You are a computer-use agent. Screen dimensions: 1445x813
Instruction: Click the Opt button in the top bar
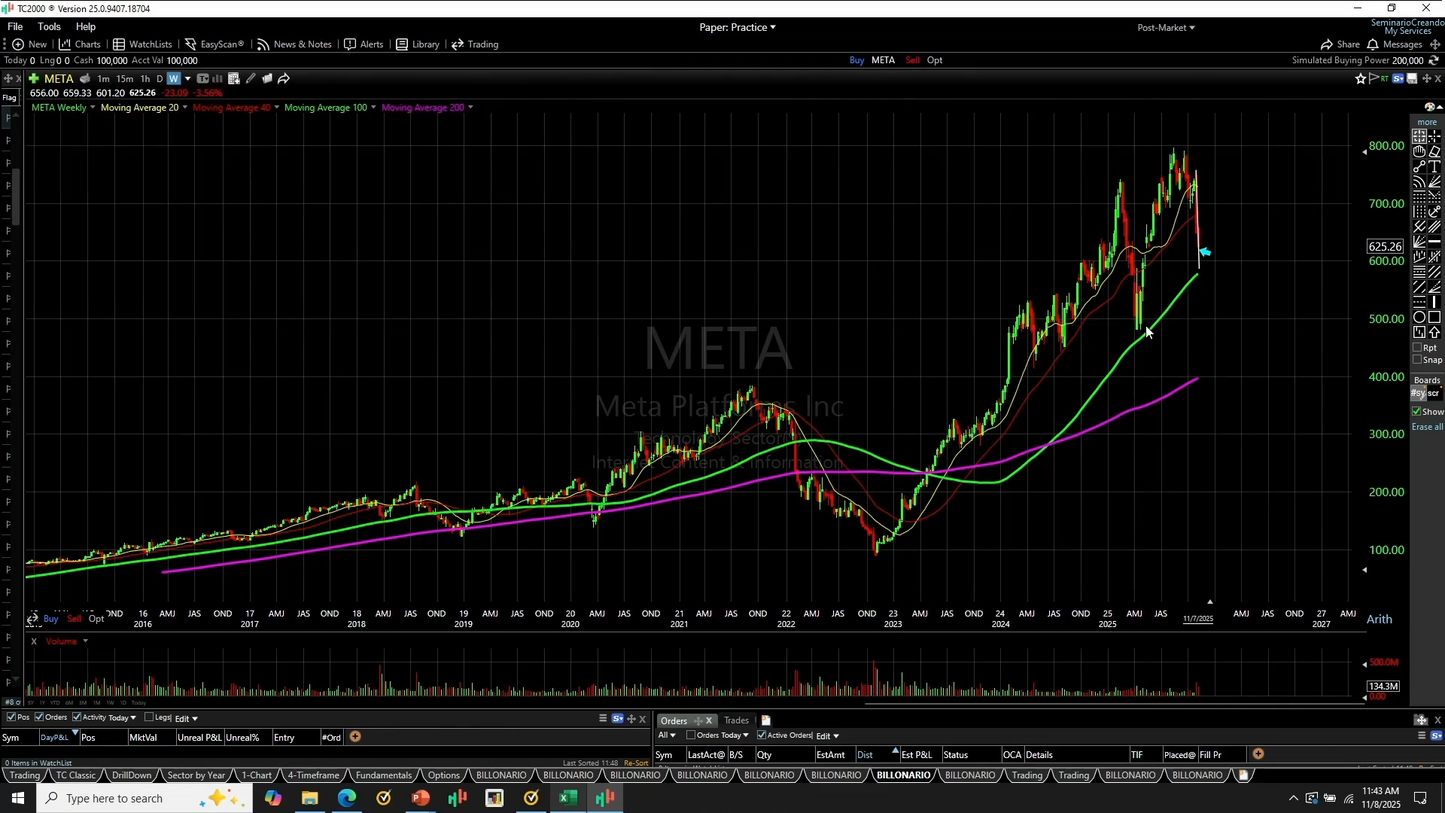click(x=935, y=60)
